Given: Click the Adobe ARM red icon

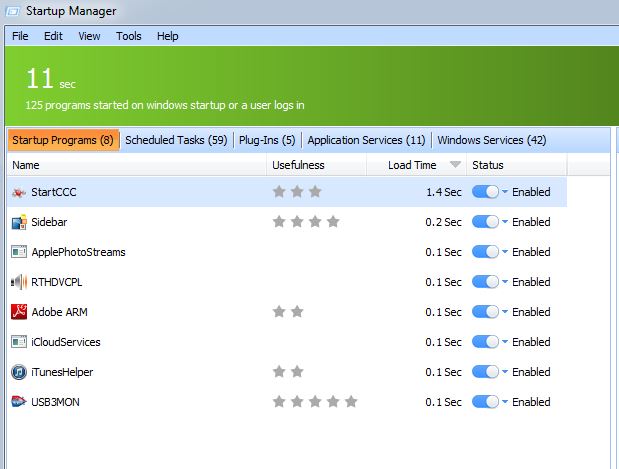Looking at the screenshot, I should pos(19,312).
